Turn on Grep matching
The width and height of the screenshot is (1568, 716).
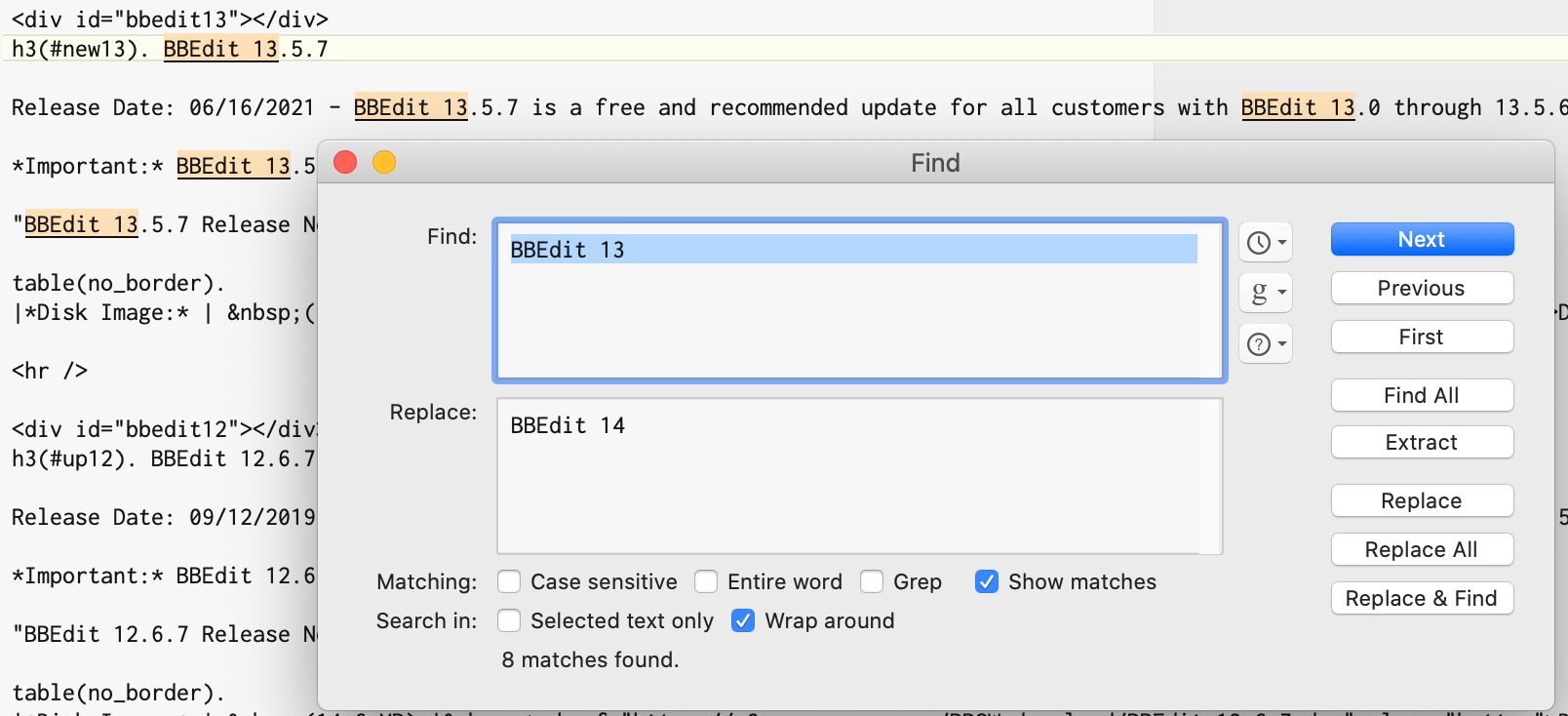(872, 582)
